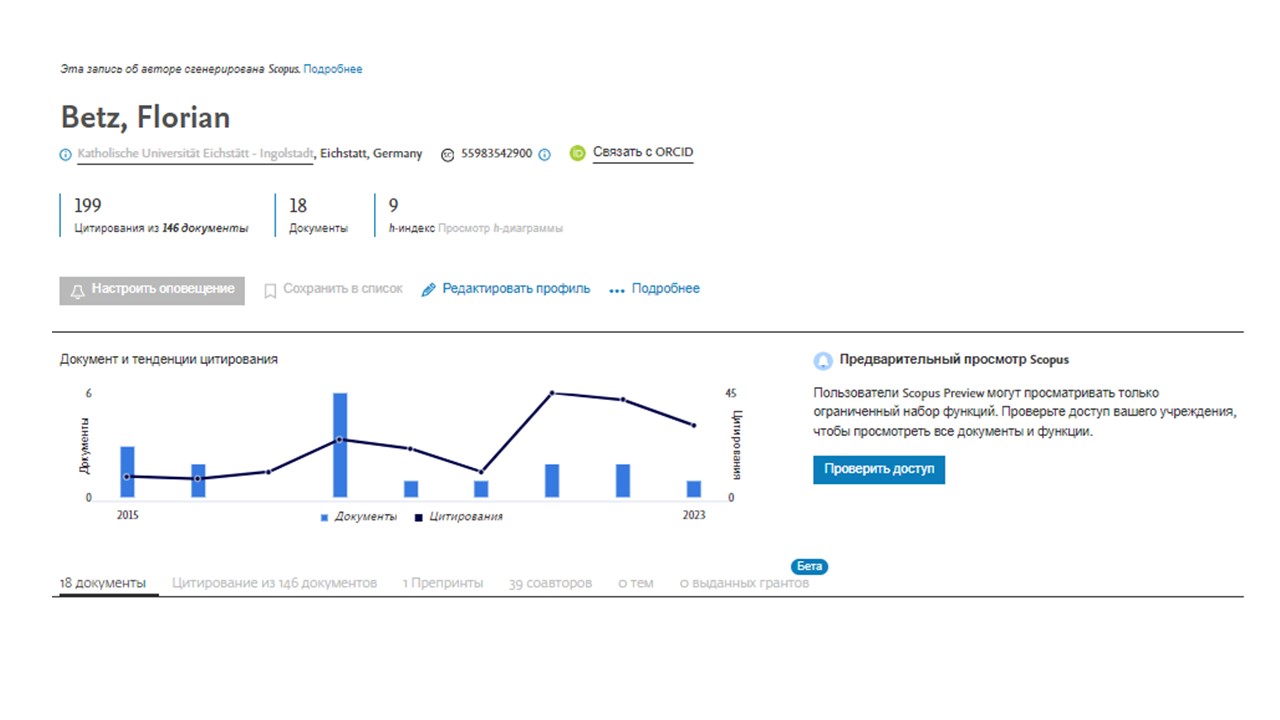The width and height of the screenshot is (1280, 720).
Task: Follow the Подробнее link in the top notice
Action: tap(333, 69)
